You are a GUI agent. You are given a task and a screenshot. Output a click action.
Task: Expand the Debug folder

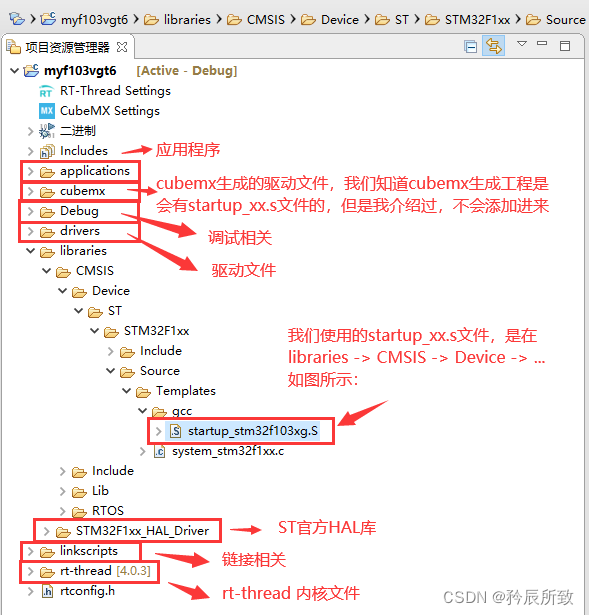coord(30,211)
